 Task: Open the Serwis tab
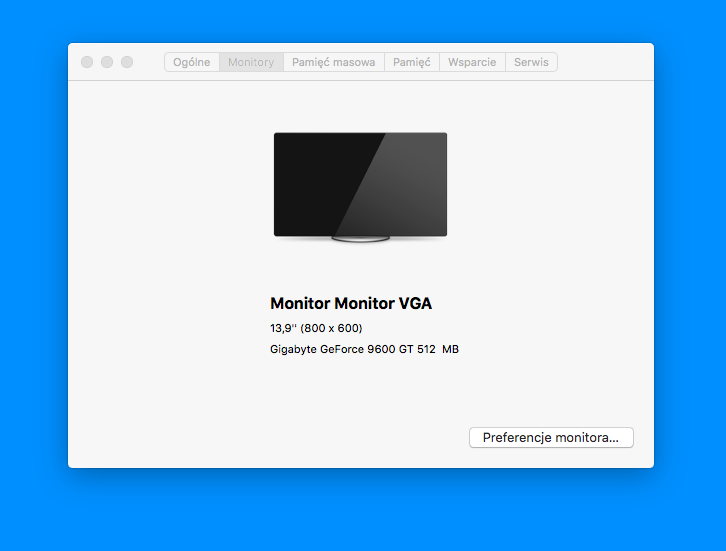[x=531, y=62]
